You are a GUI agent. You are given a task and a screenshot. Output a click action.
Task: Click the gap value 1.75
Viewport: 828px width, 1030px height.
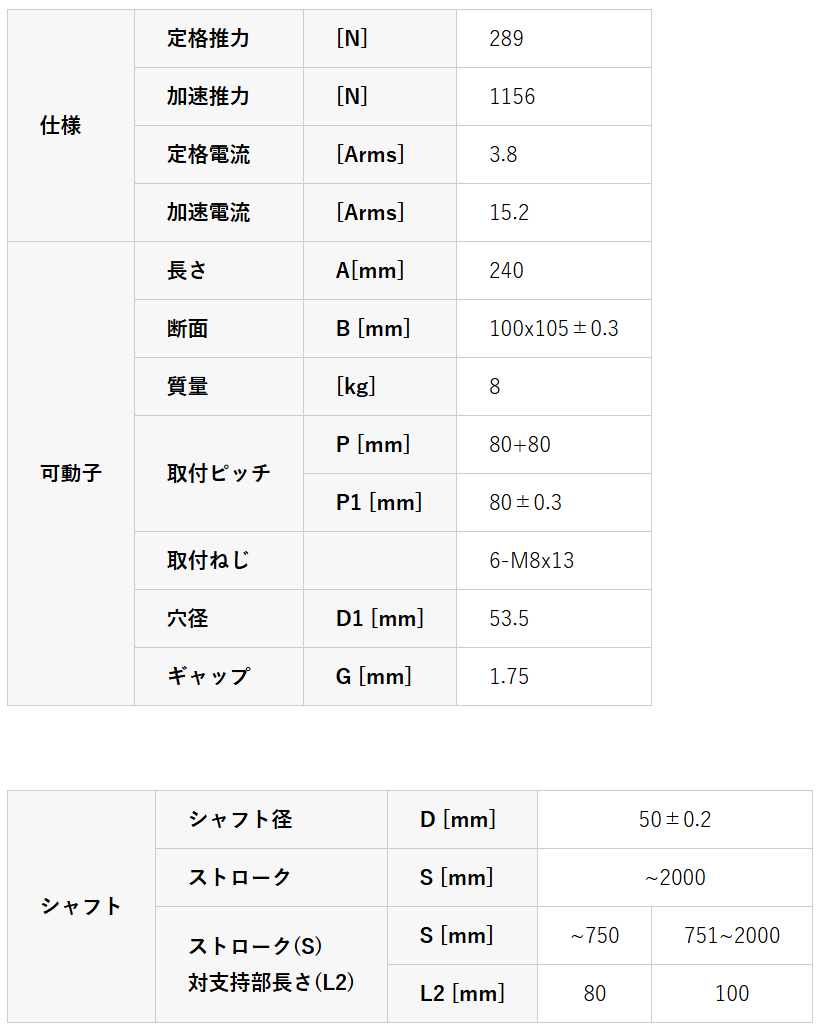tap(509, 677)
